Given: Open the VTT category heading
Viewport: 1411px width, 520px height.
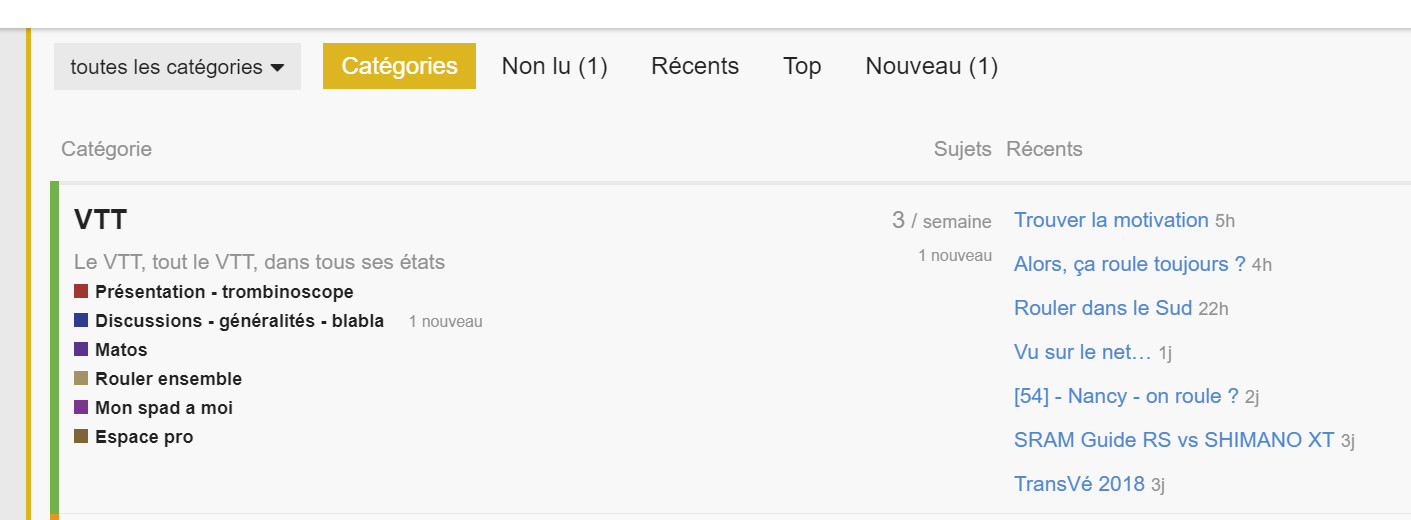Looking at the screenshot, I should click(x=100, y=220).
